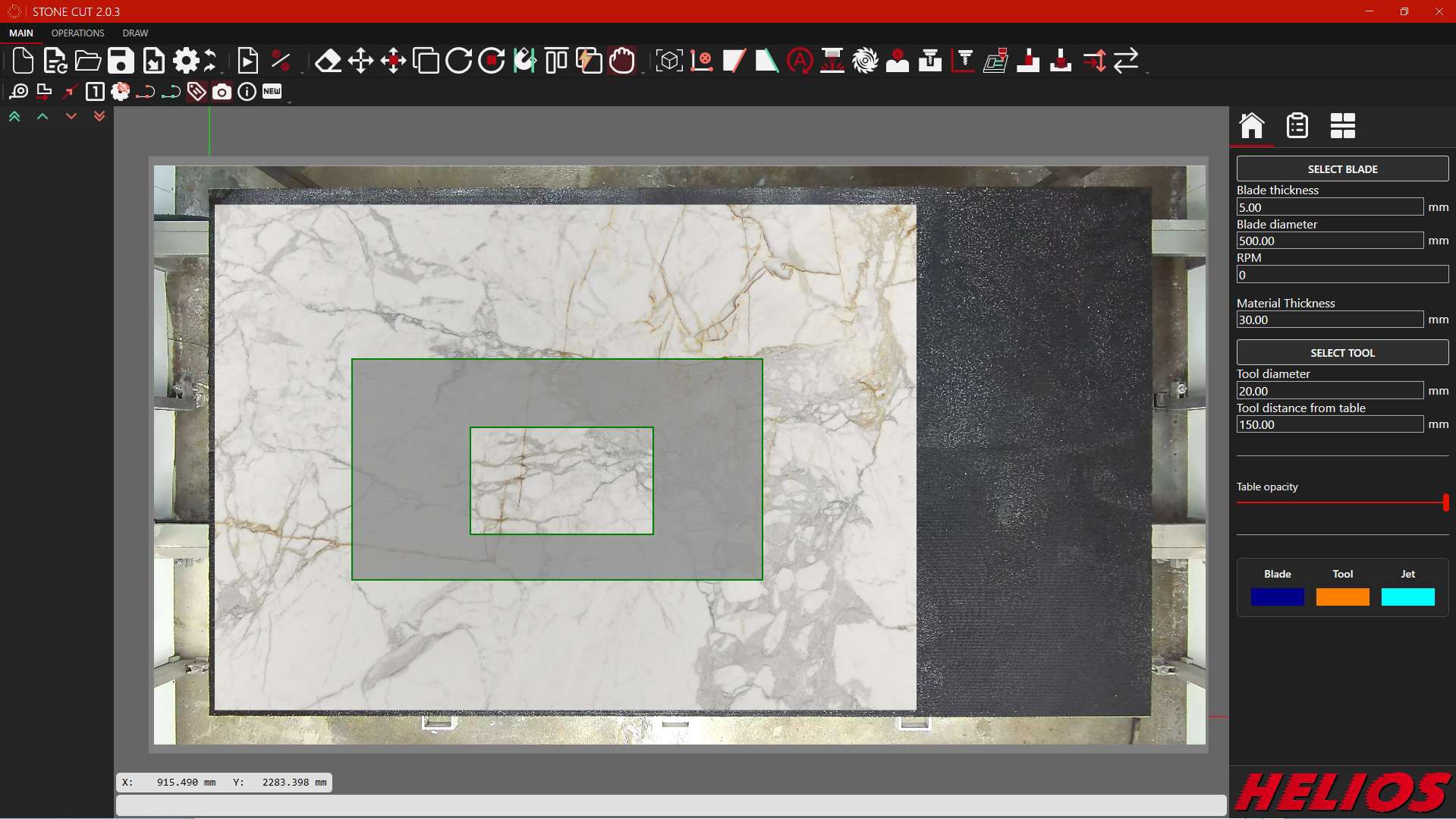Viewport: 1456px width, 819px height.
Task: Move item down with single down chevron
Action: (x=71, y=116)
